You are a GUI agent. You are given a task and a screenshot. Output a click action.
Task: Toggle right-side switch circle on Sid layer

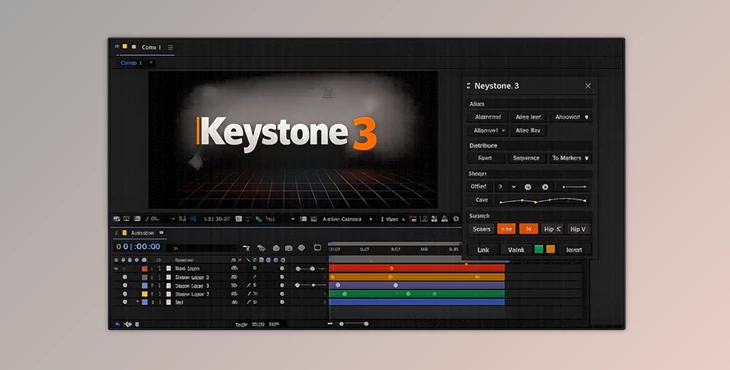coord(282,303)
